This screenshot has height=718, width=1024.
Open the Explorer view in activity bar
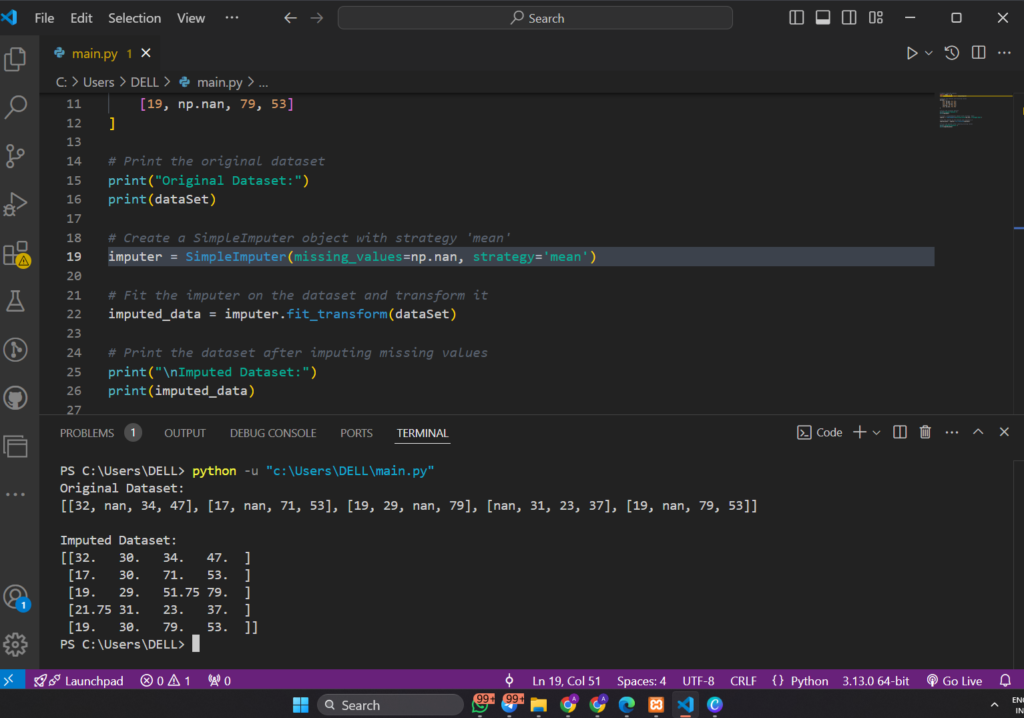pyautogui.click(x=16, y=59)
